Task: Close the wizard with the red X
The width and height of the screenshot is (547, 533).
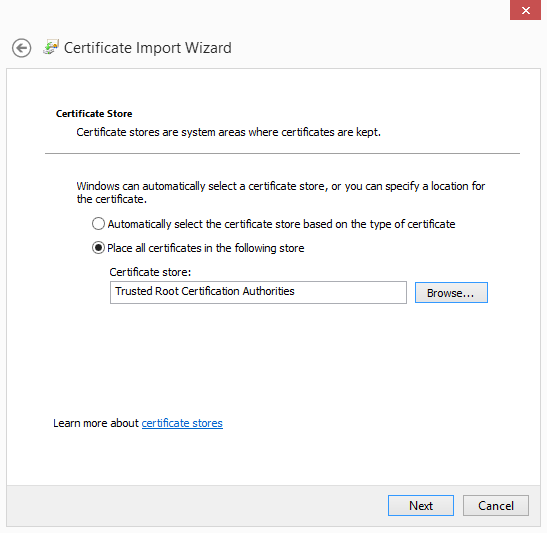Action: tap(525, 10)
